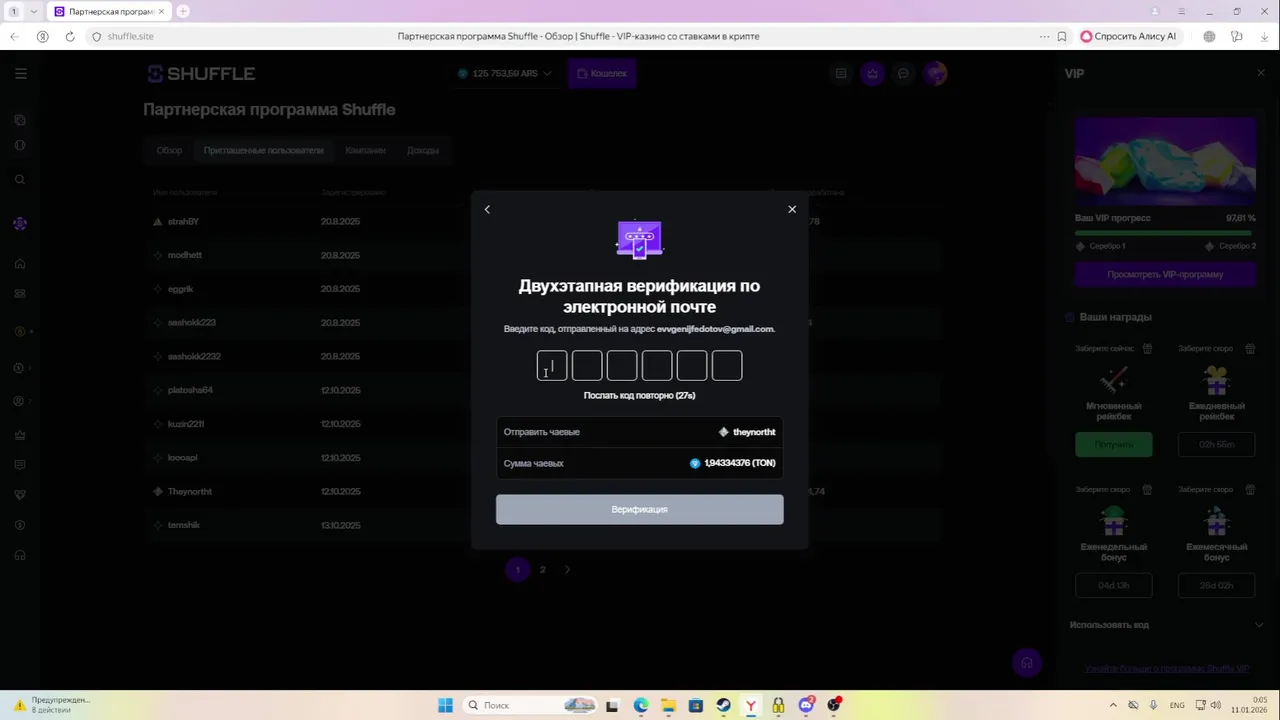Click the VIP crown icon in header
Screen dimensions: 1280x720
tap(873, 73)
